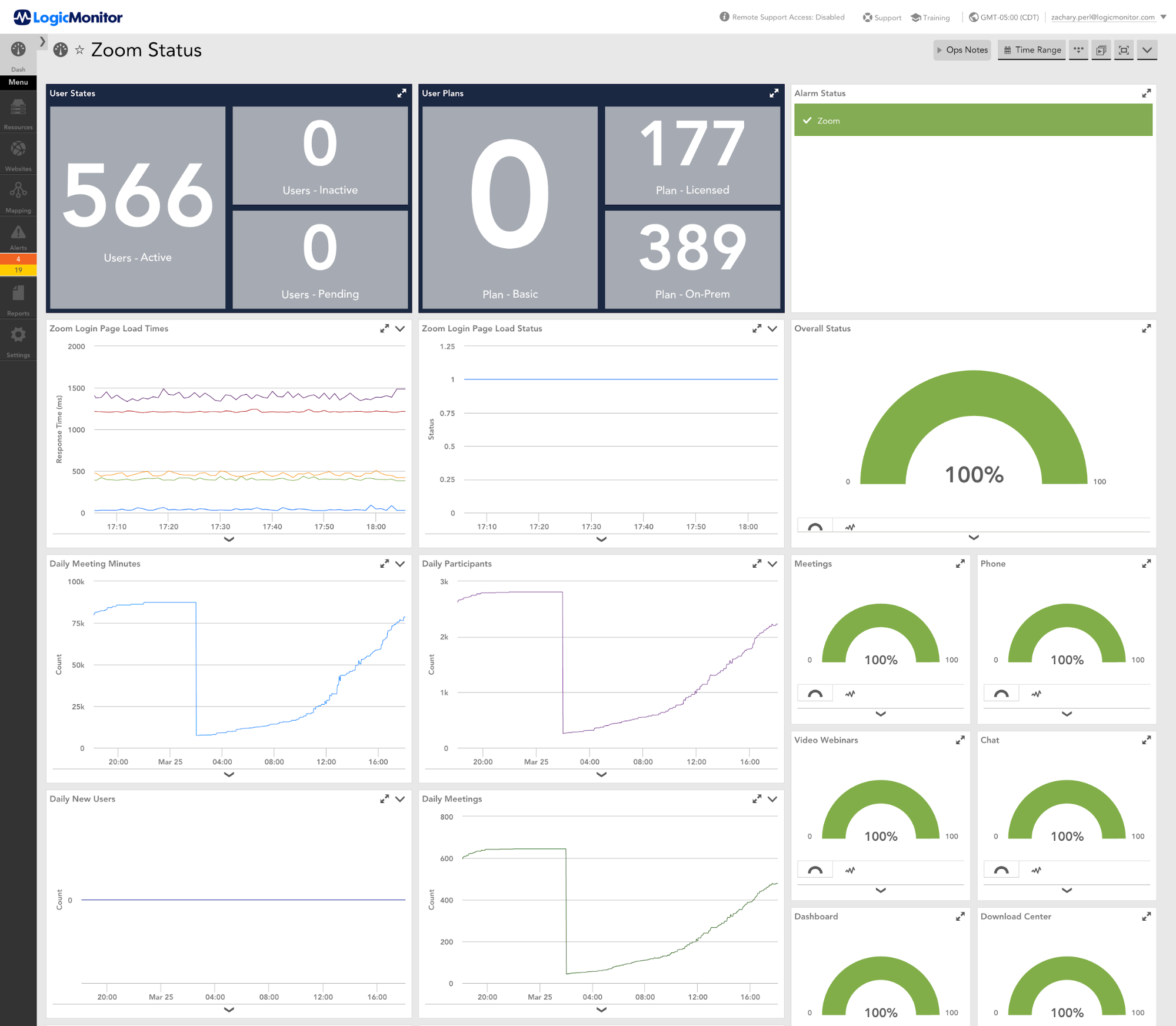Expand legend below Daily Participants chart
The height and width of the screenshot is (1026, 1176).
pyautogui.click(x=601, y=774)
